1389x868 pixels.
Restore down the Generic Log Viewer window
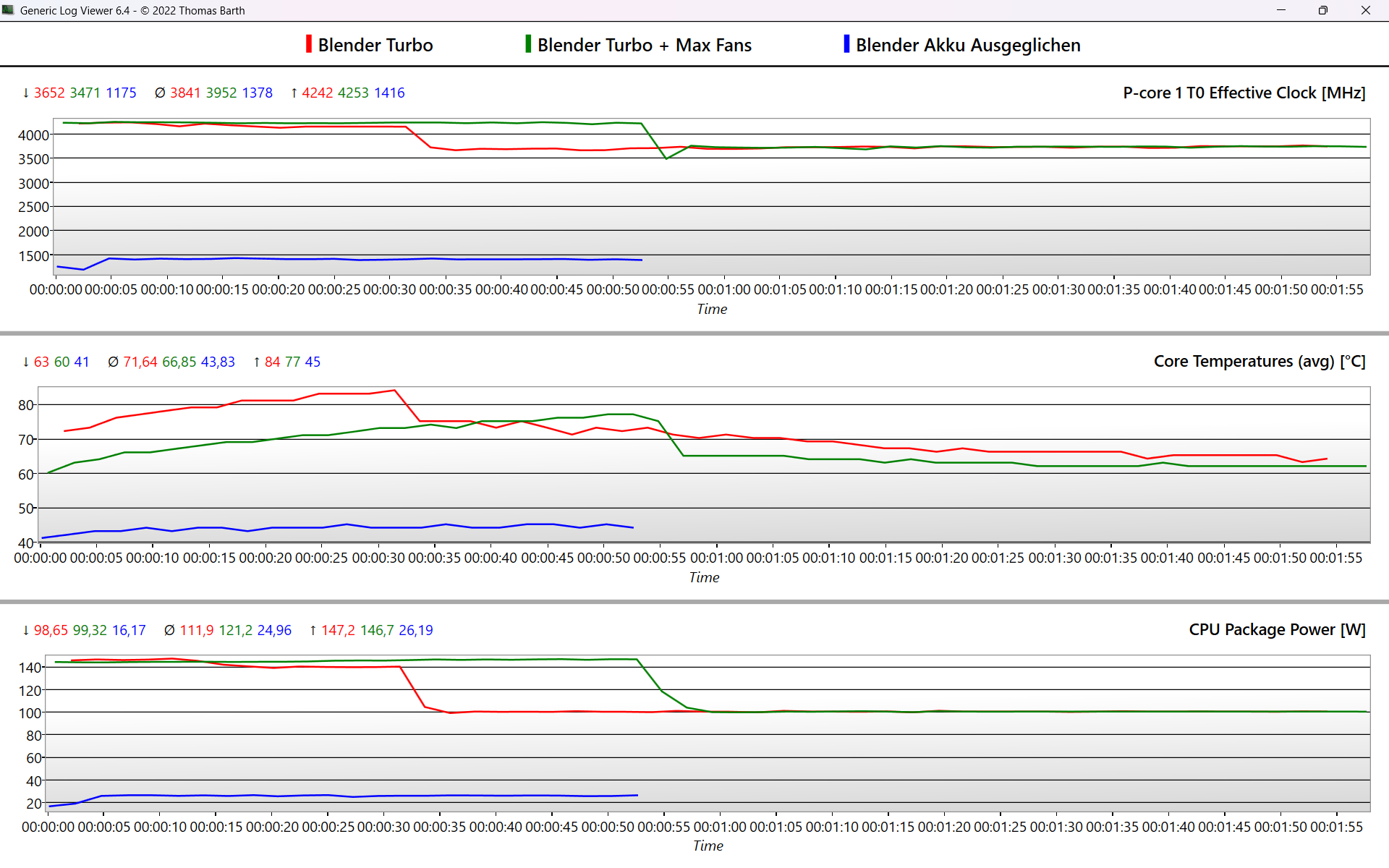coord(1322,10)
